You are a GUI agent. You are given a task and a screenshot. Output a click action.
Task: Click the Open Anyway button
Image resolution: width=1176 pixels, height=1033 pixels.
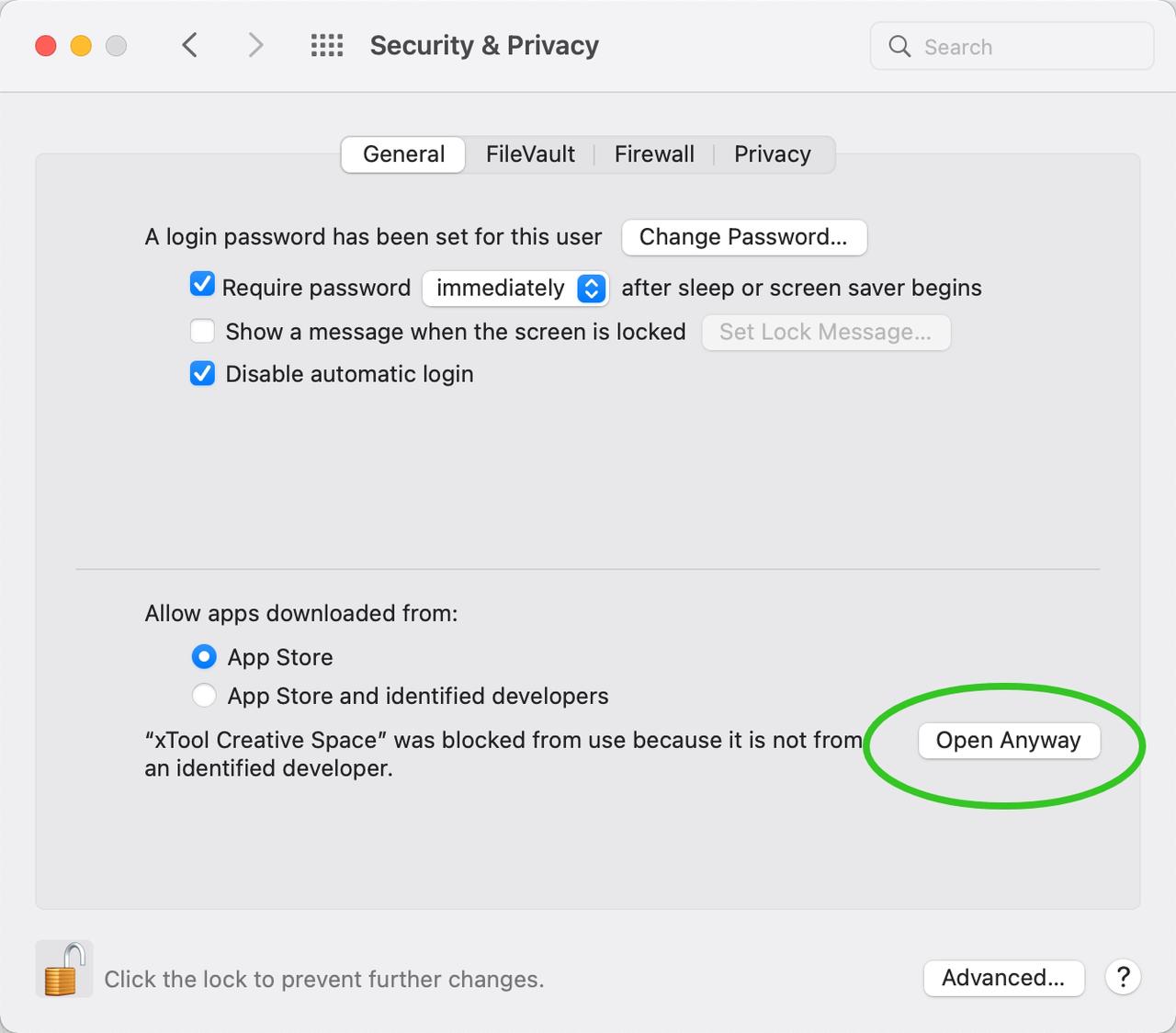[x=1008, y=741]
